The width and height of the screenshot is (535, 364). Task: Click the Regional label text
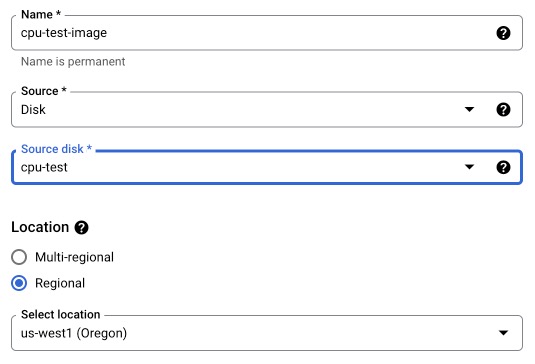coord(60,283)
